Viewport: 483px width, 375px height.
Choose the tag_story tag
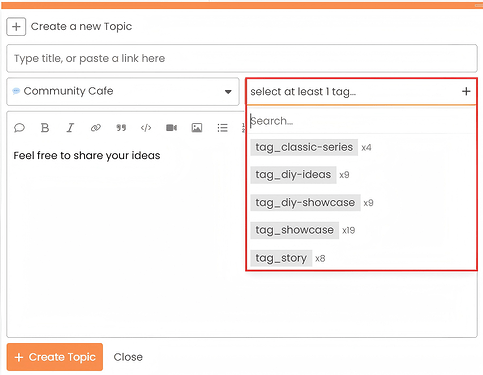tap(281, 258)
